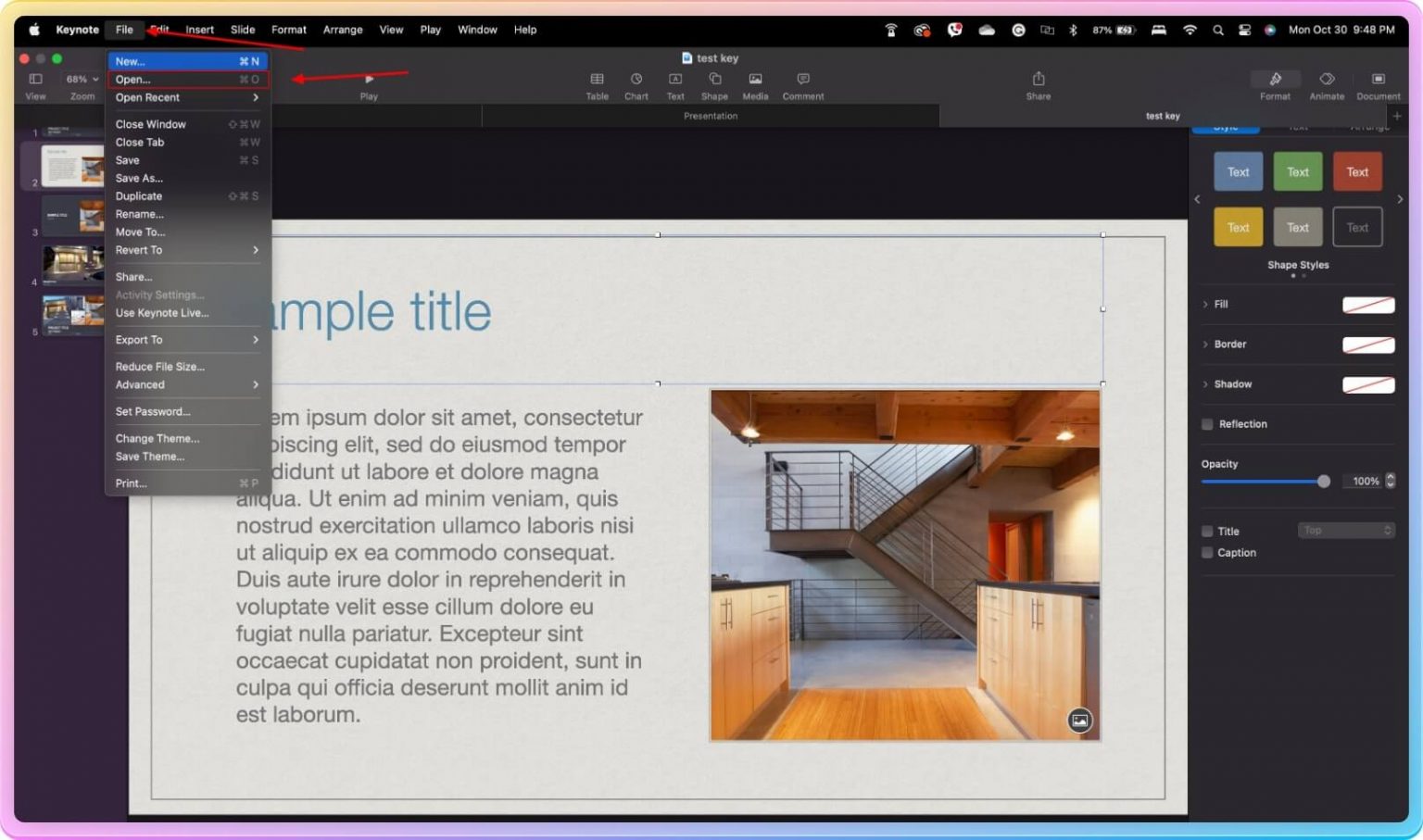This screenshot has width=1423, height=840.
Task: Open the Media browser
Action: [x=755, y=83]
